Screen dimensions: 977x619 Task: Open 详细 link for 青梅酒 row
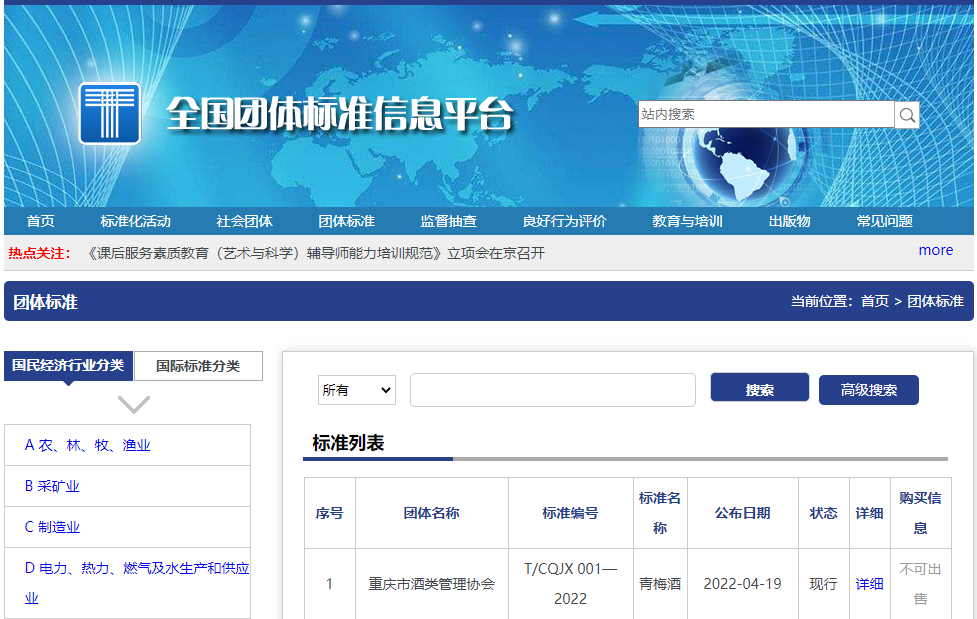tap(869, 584)
